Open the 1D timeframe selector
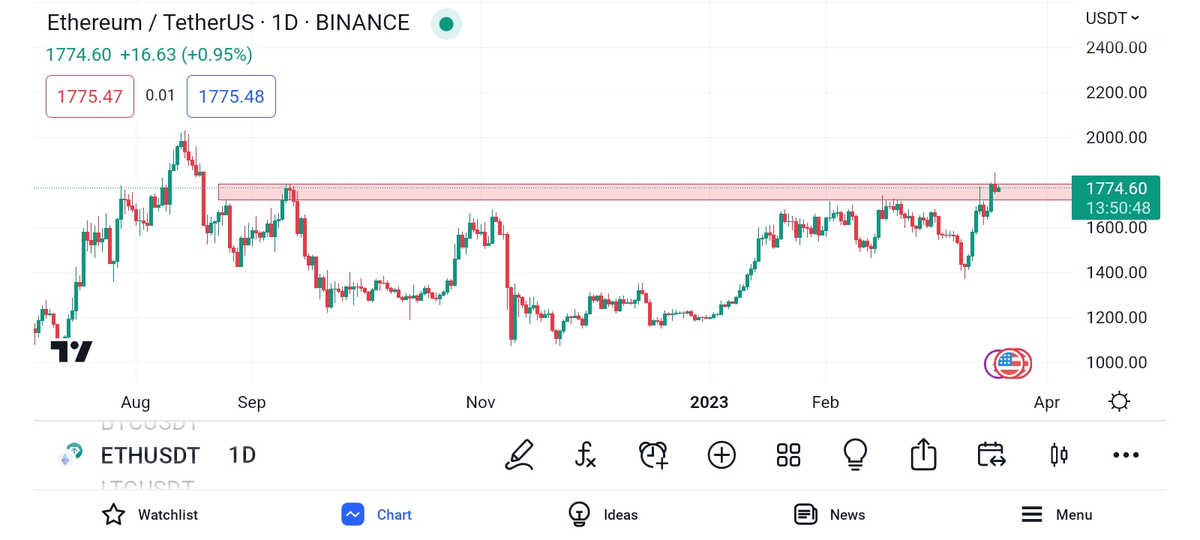1200x540 pixels. coord(242,455)
